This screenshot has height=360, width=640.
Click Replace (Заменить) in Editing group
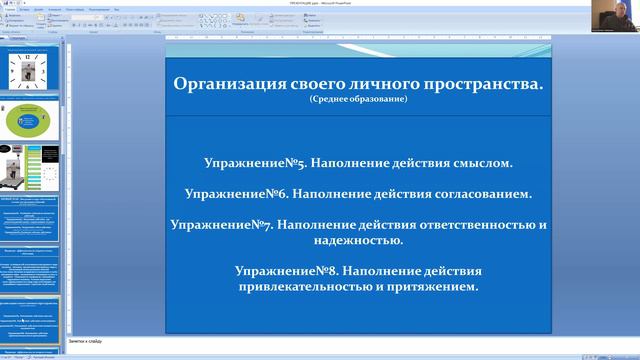tap(312, 20)
